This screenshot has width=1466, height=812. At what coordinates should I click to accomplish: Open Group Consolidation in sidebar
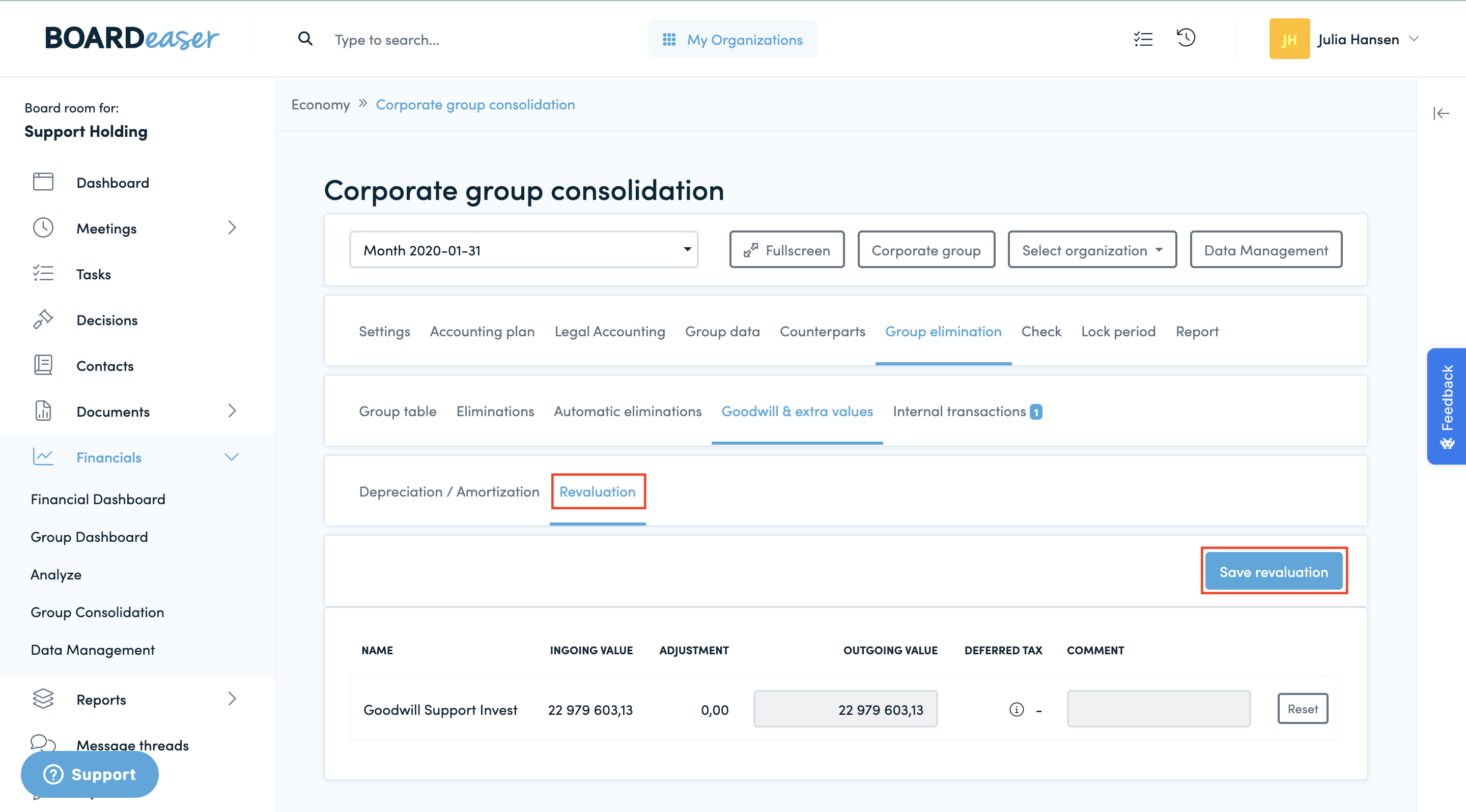(x=97, y=613)
